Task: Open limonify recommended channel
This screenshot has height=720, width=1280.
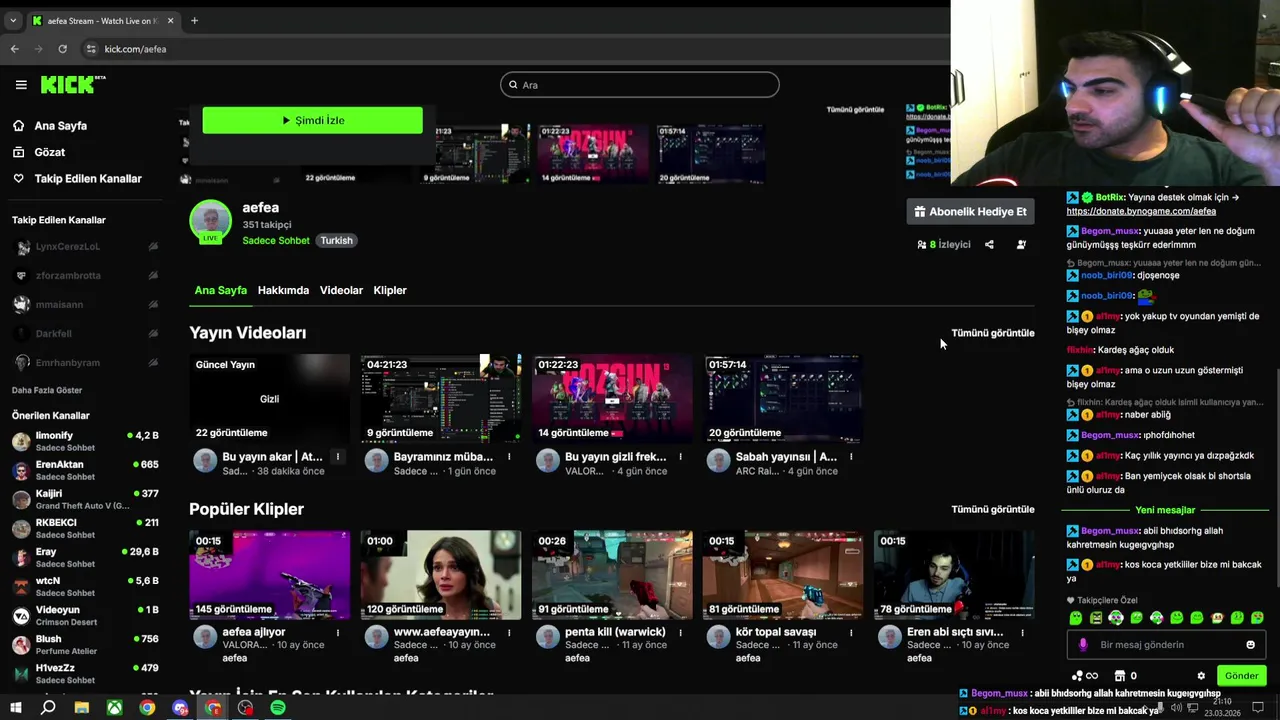Action: pos(85,441)
